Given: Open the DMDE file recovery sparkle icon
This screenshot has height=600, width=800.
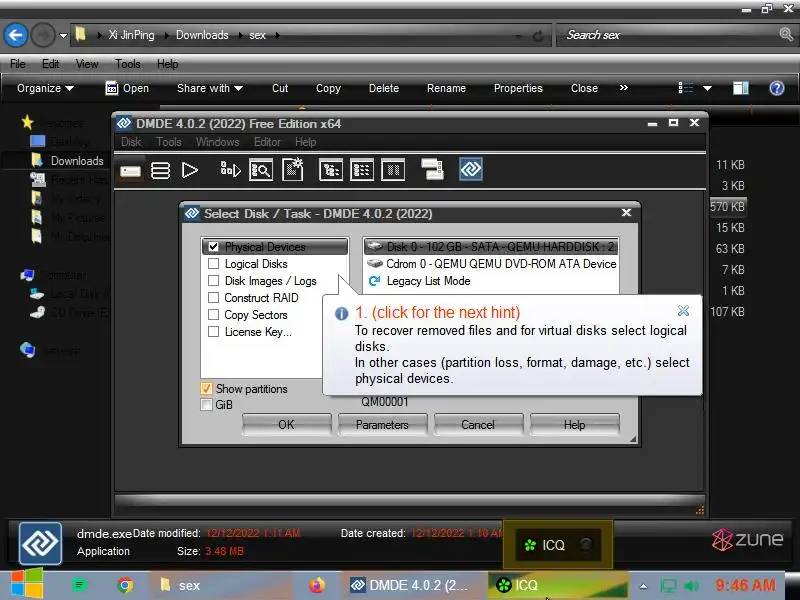Looking at the screenshot, I should click(x=293, y=170).
